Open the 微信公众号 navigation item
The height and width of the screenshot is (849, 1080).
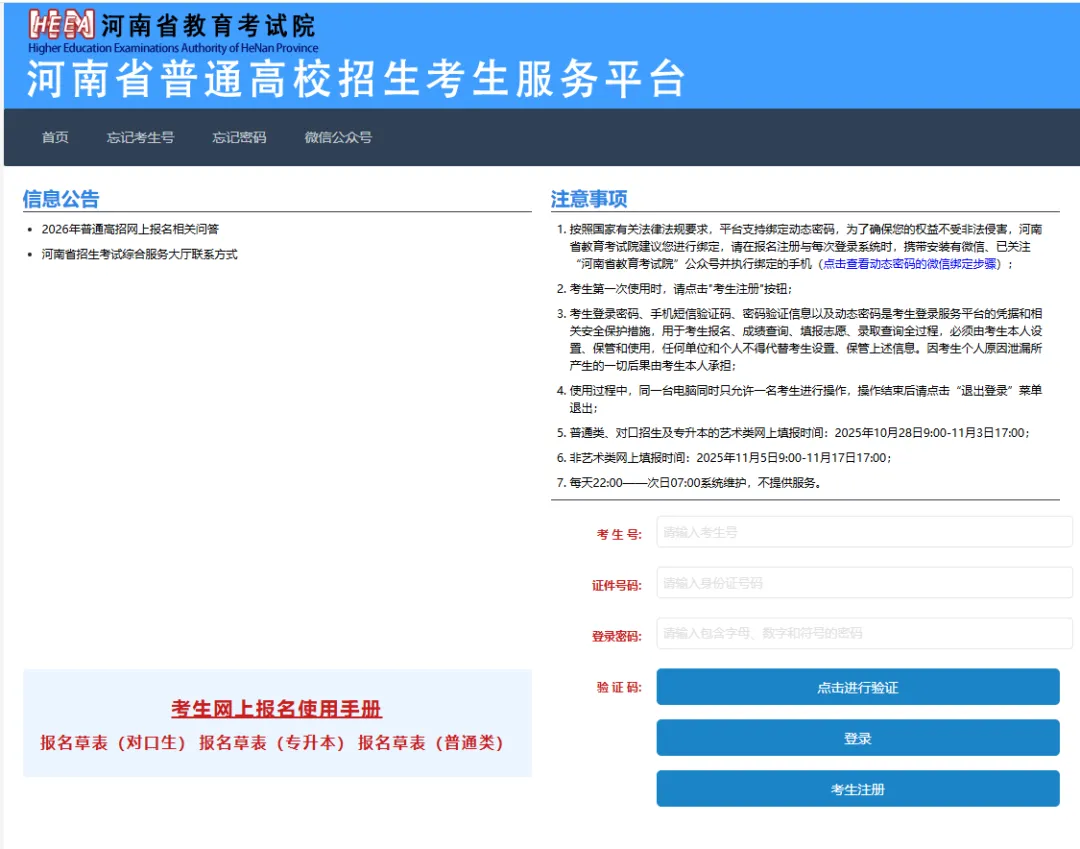(338, 137)
